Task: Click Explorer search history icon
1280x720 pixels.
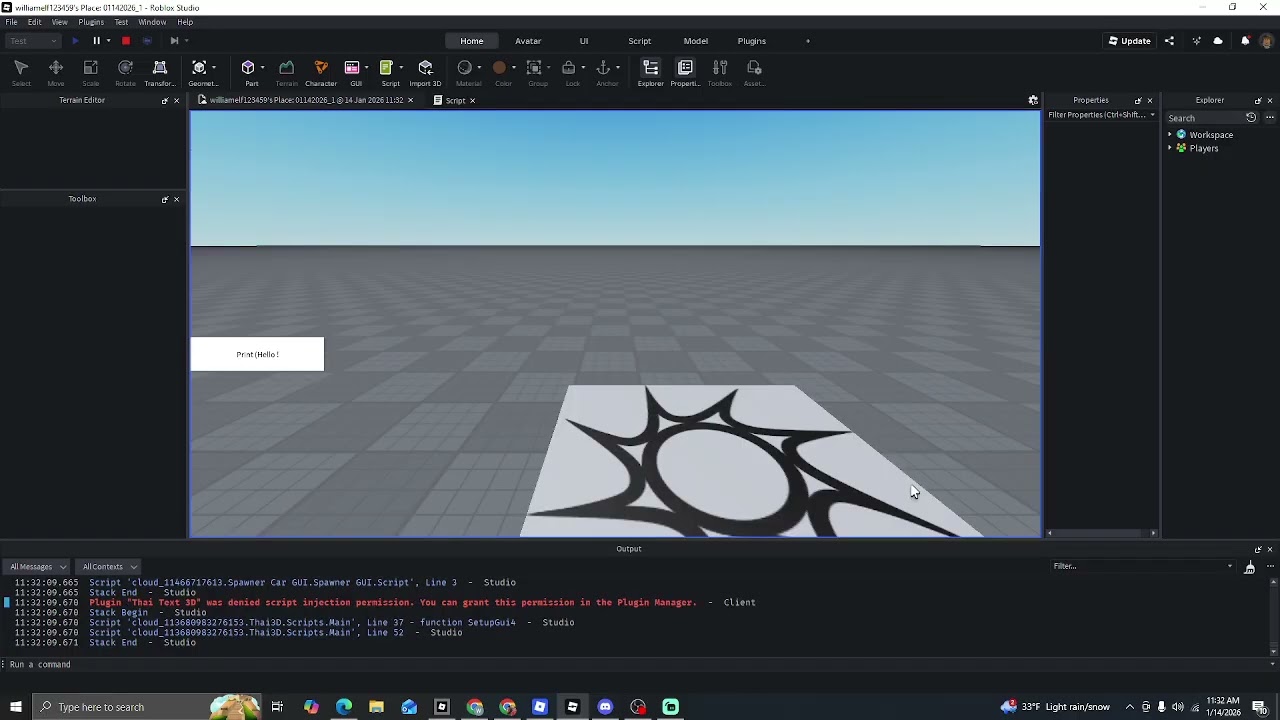Action: (1251, 118)
